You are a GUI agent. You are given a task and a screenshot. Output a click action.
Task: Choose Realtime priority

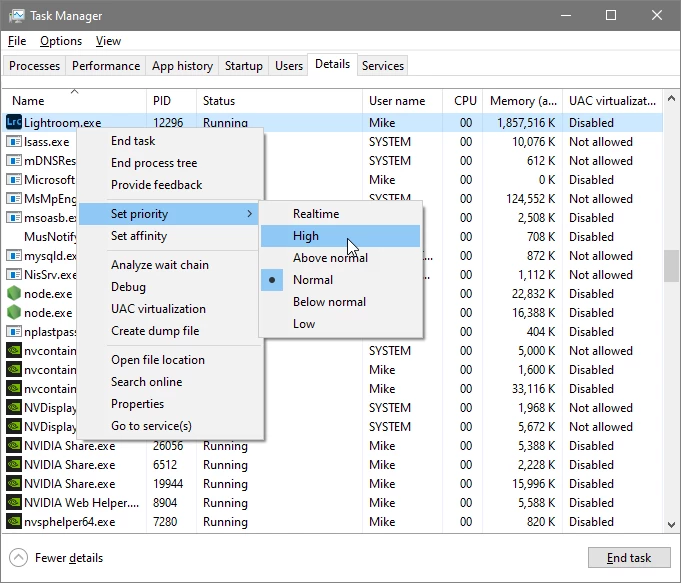point(340,214)
